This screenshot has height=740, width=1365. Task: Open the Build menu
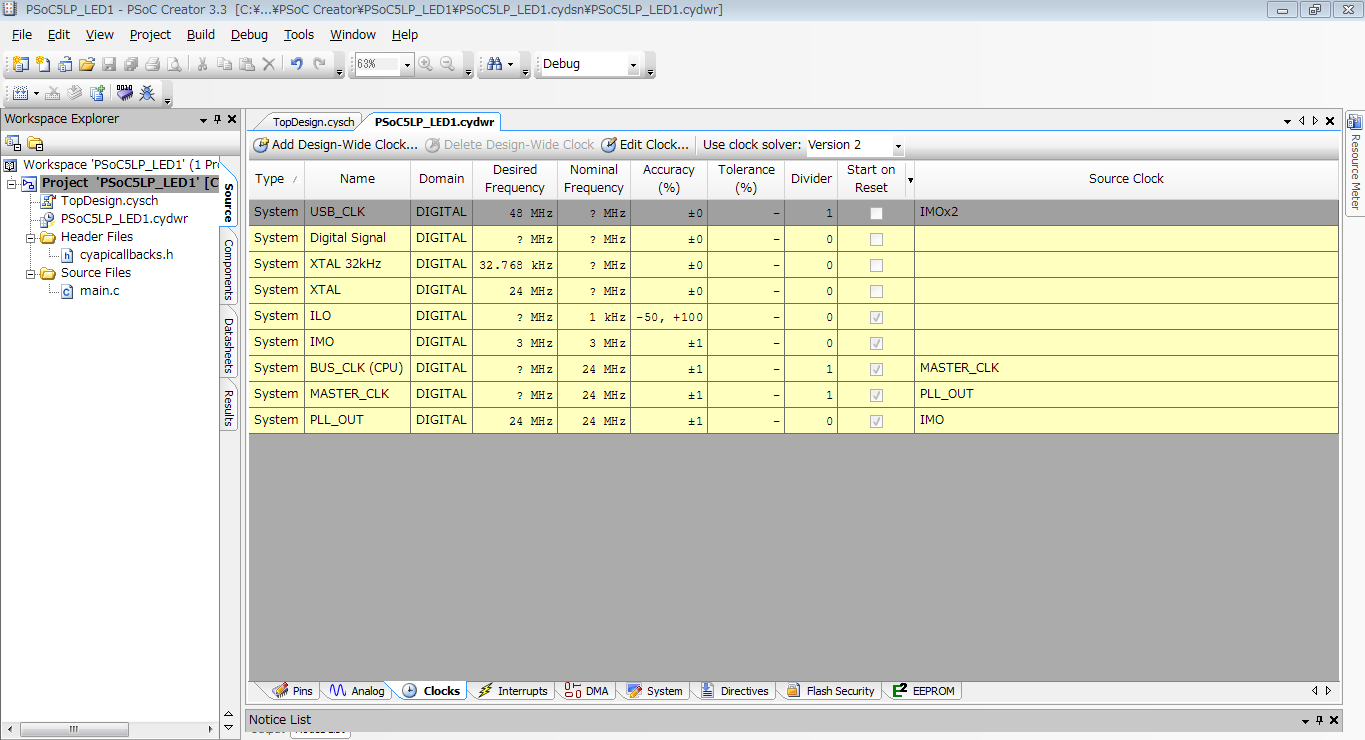tap(201, 34)
